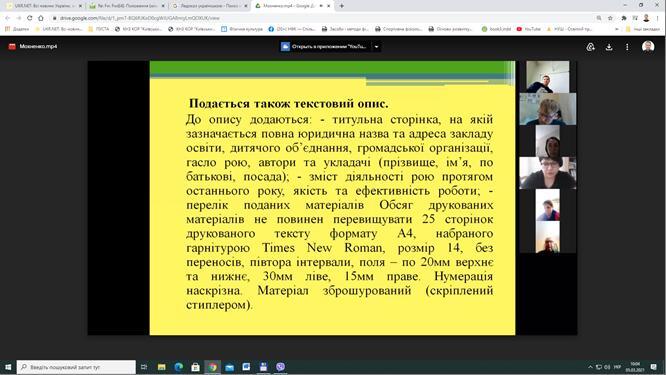Viewport: 666px width, 375px height.
Task: Click the browser back arrow
Action: click(7, 18)
